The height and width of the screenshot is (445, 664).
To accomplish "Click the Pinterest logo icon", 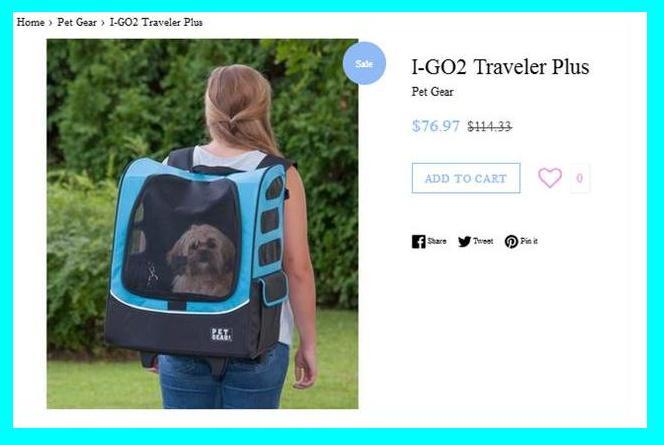I will (511, 241).
